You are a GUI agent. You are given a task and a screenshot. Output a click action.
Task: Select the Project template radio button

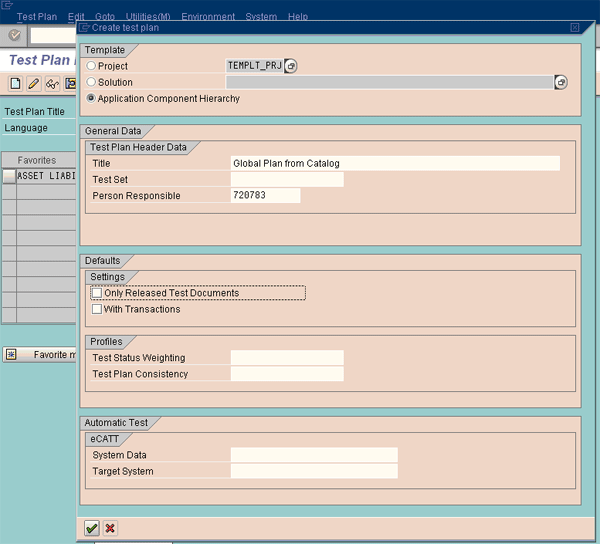pyautogui.click(x=91, y=66)
